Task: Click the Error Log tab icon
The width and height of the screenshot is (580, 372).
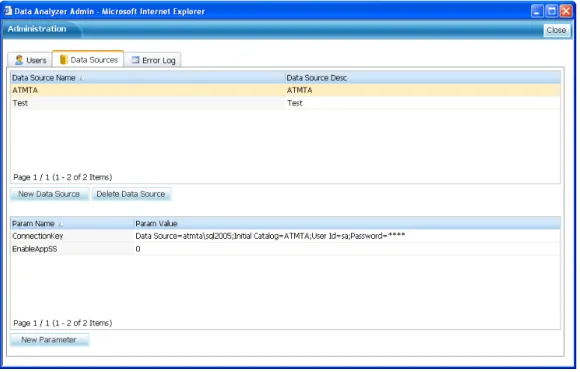Action: (135, 60)
